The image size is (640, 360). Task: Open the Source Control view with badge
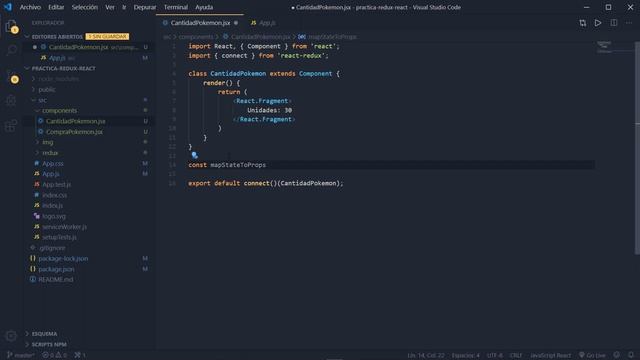coord(11,76)
